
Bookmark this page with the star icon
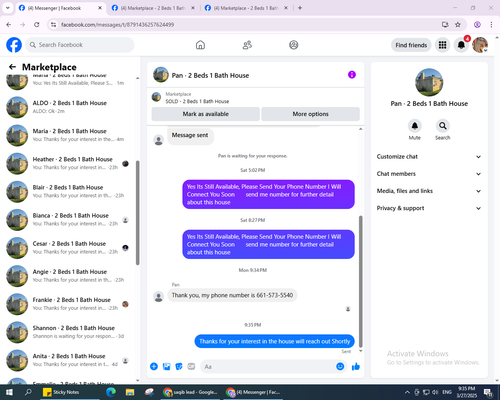point(458,24)
